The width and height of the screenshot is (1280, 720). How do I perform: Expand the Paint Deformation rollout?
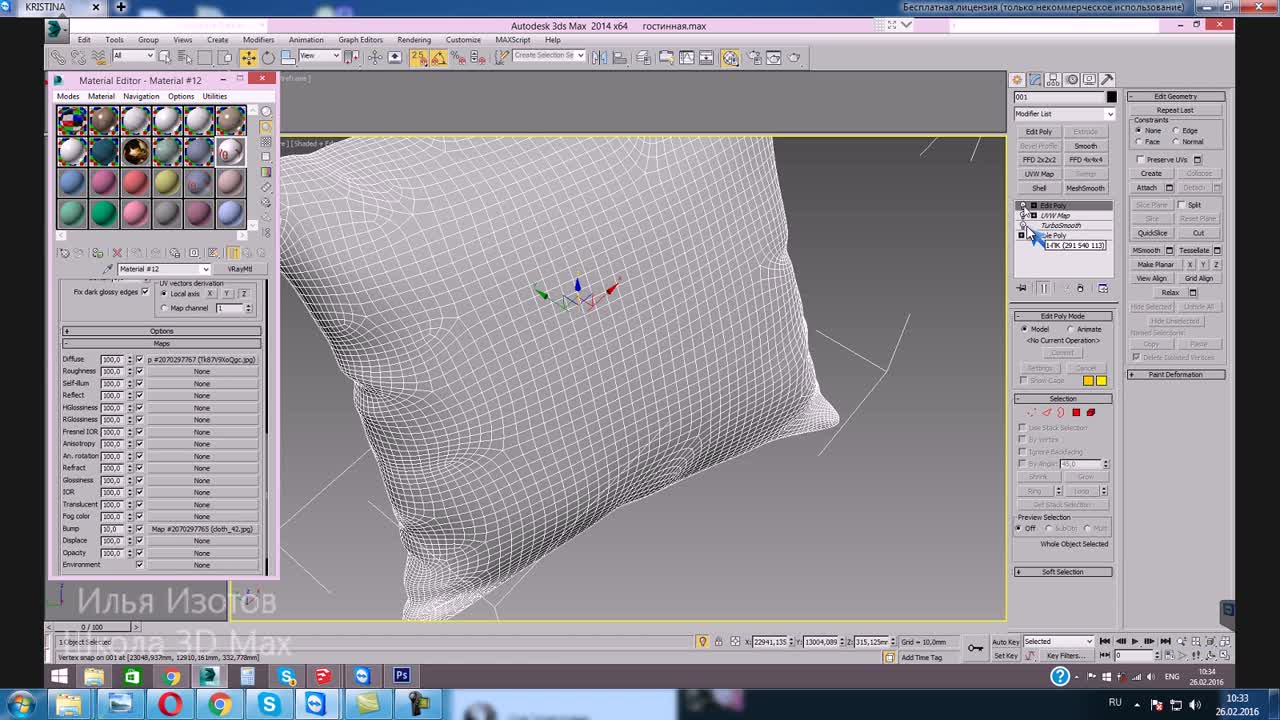[x=1176, y=375]
